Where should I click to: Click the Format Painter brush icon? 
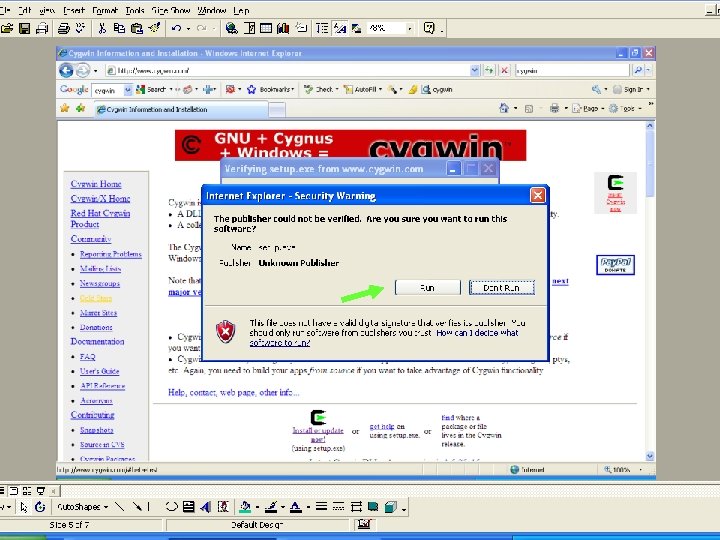pyautogui.click(x=154, y=28)
